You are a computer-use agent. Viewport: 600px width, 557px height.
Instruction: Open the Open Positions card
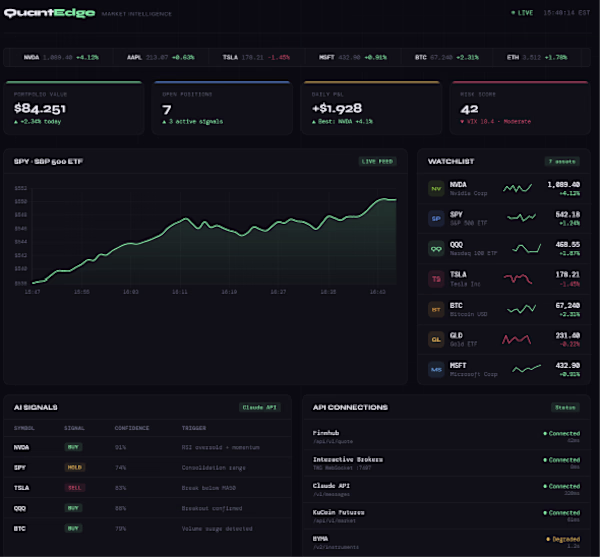point(222,108)
